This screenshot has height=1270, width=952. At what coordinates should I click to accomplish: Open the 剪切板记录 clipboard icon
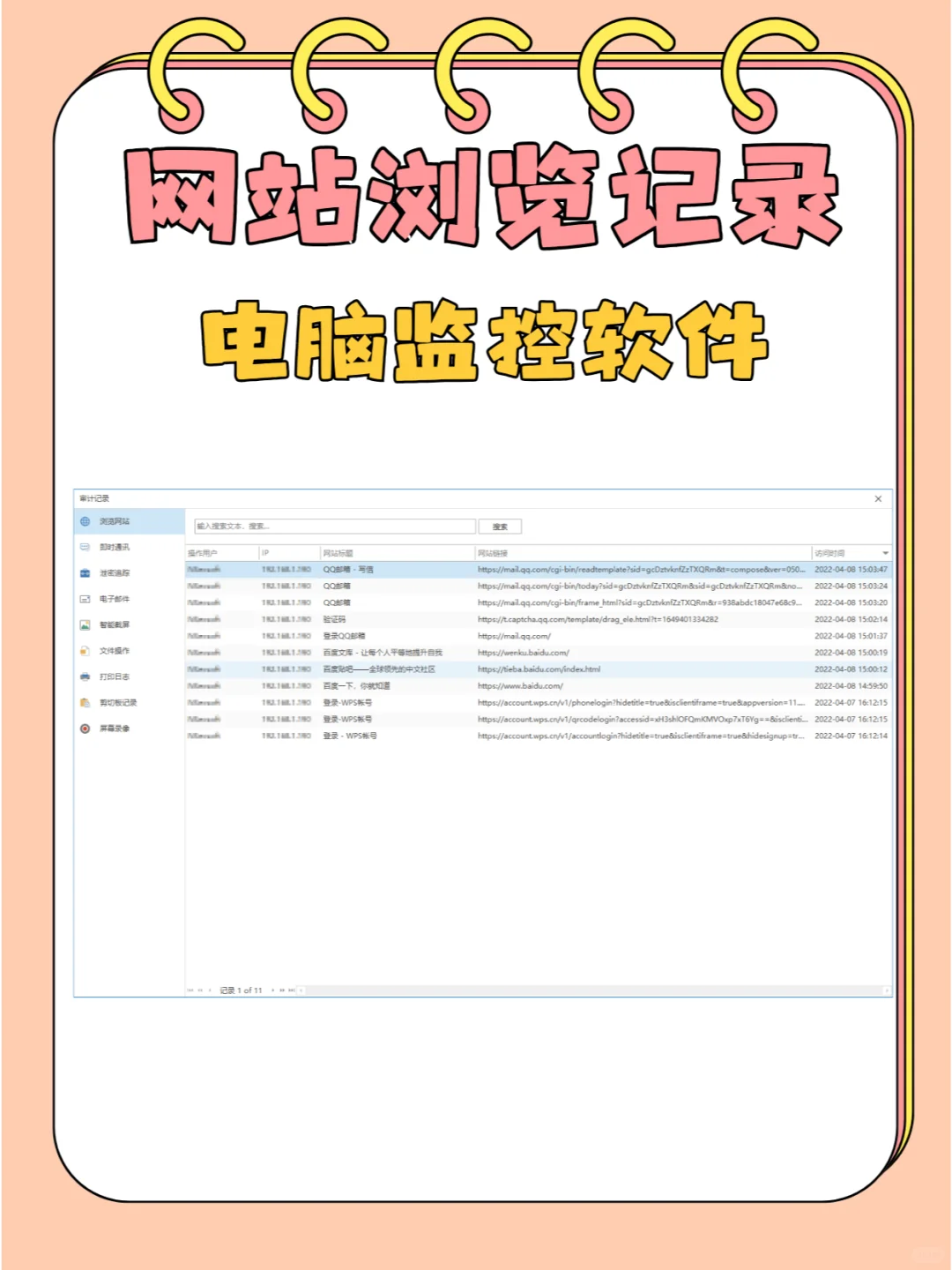85,702
